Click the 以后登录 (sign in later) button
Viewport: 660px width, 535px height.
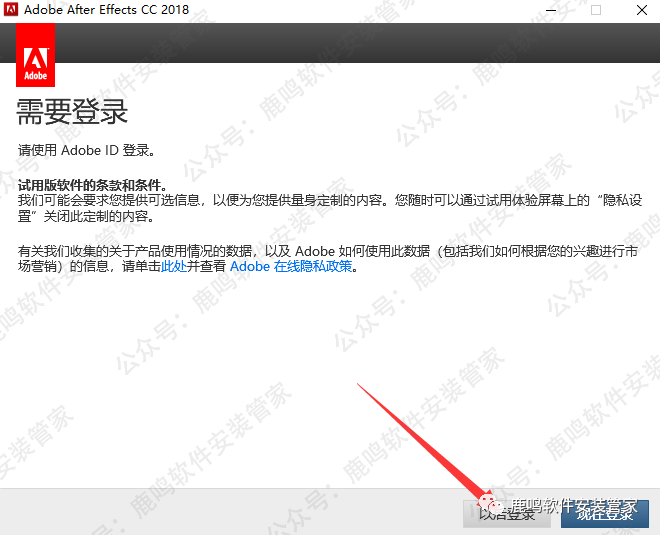507,513
